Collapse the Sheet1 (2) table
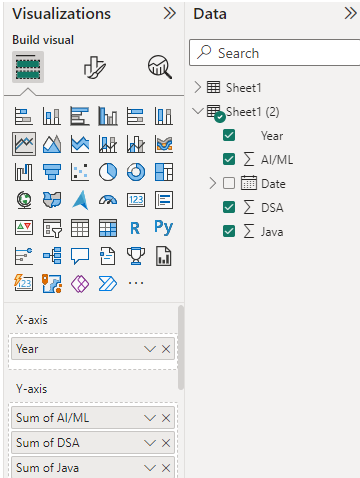The height and width of the screenshot is (478, 360). click(x=198, y=111)
